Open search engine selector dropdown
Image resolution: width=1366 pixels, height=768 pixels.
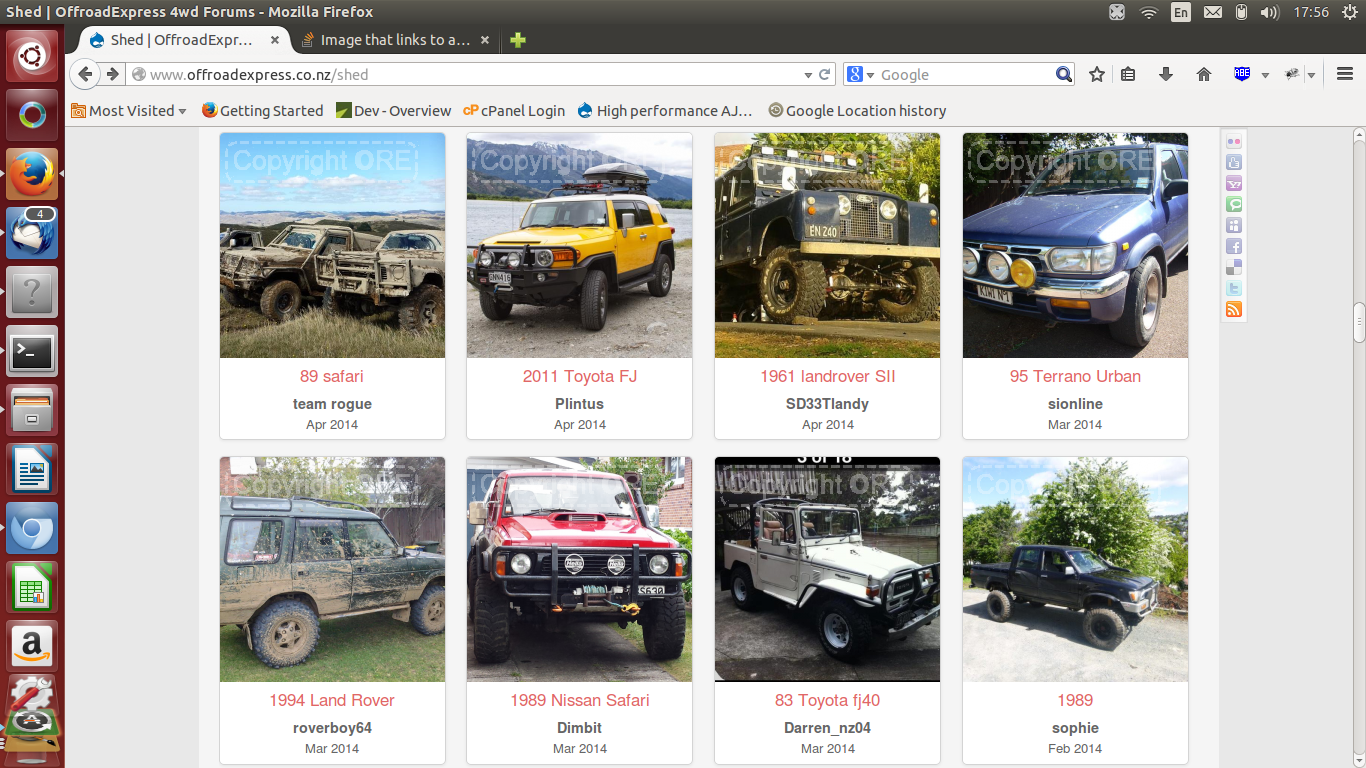860,75
